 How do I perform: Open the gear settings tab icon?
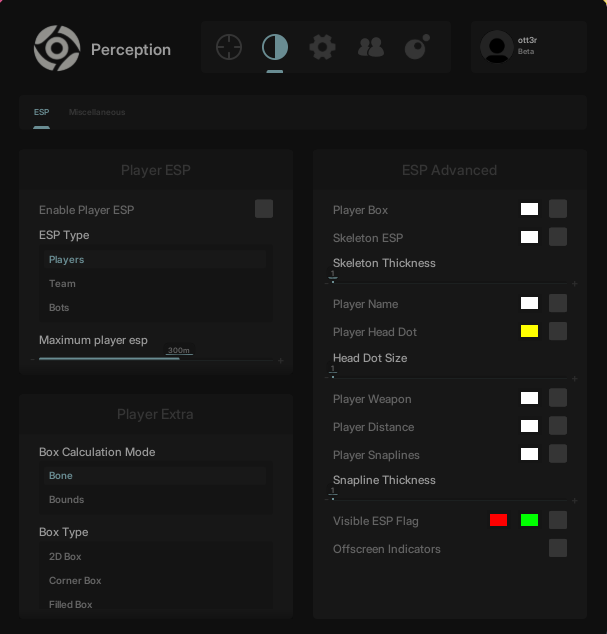point(322,47)
